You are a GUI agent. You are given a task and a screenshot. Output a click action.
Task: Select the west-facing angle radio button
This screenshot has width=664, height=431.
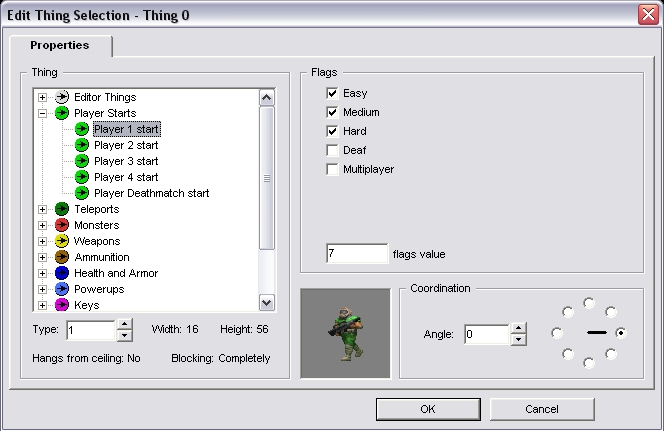click(x=557, y=333)
